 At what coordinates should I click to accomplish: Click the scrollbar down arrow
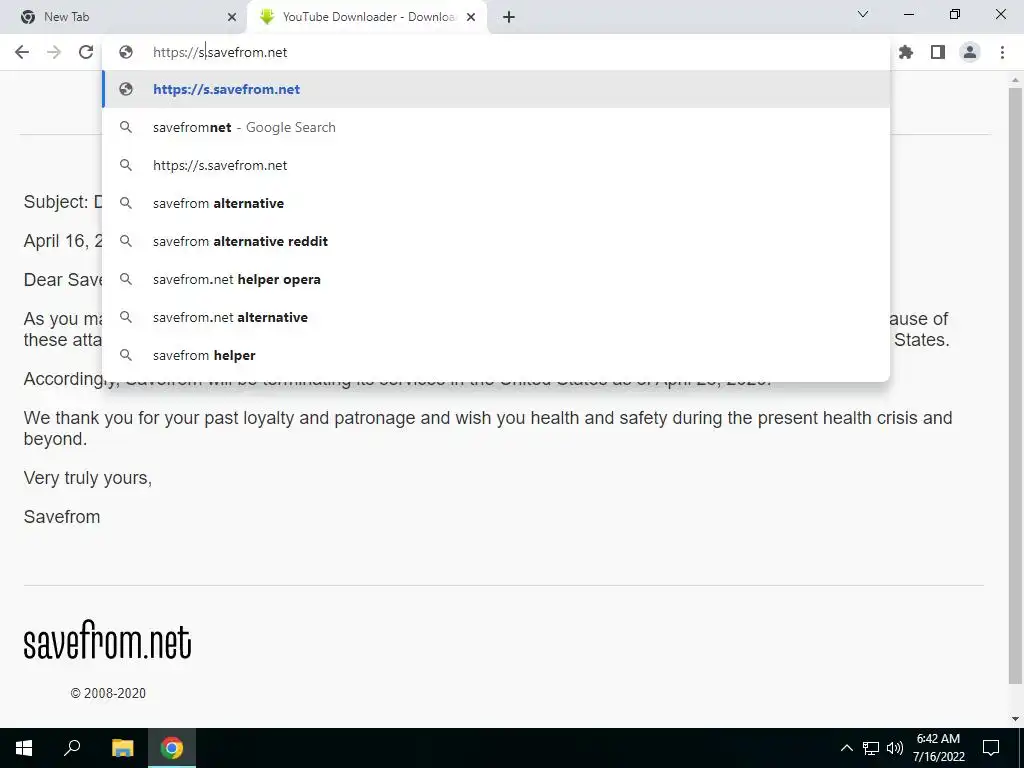[1015, 719]
